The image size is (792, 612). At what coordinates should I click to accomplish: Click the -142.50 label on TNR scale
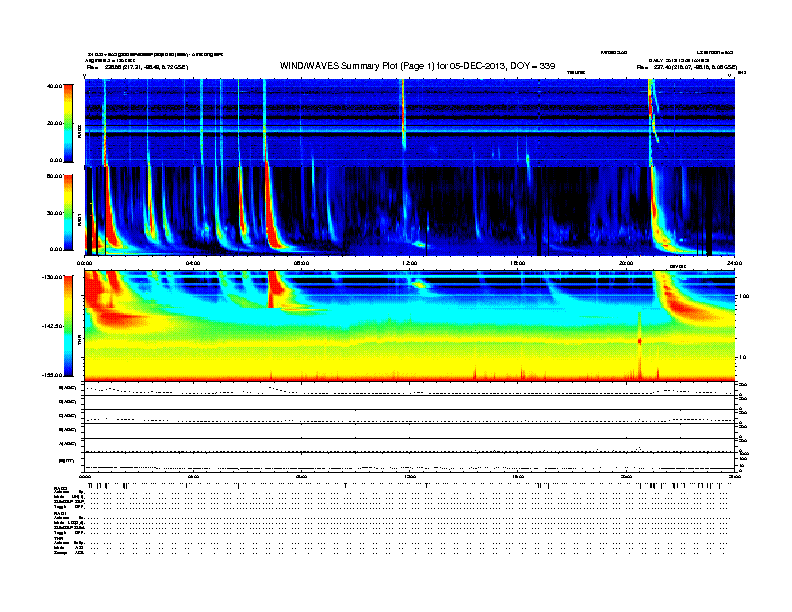pyautogui.click(x=52, y=326)
